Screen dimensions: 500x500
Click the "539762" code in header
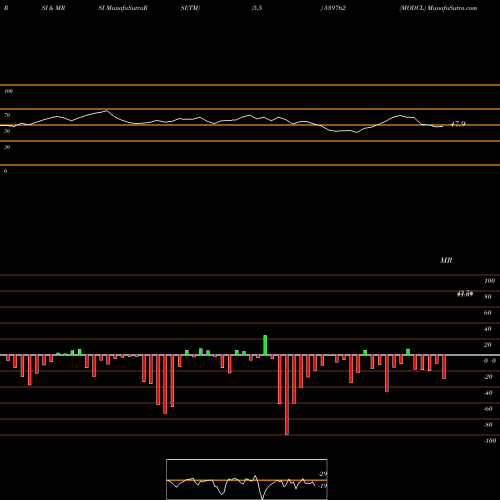click(335, 8)
